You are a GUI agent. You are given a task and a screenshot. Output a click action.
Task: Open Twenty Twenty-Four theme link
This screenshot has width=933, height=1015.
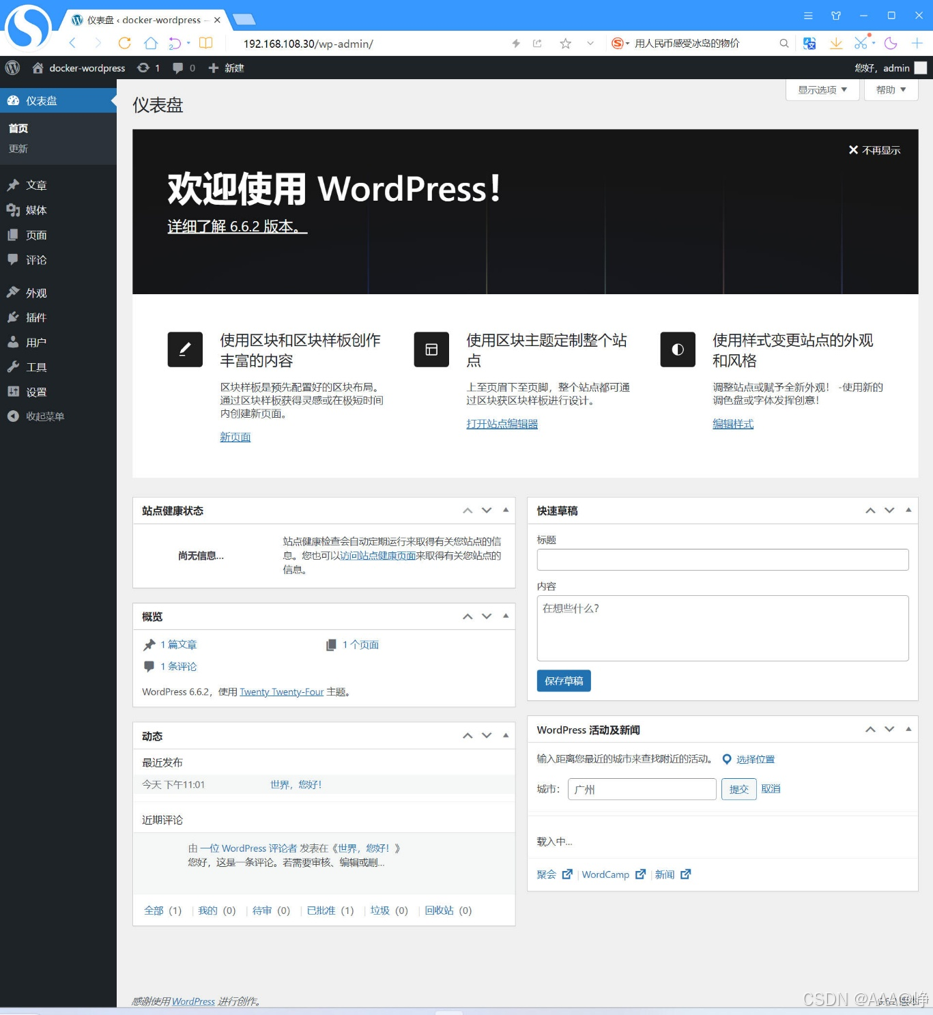click(282, 692)
